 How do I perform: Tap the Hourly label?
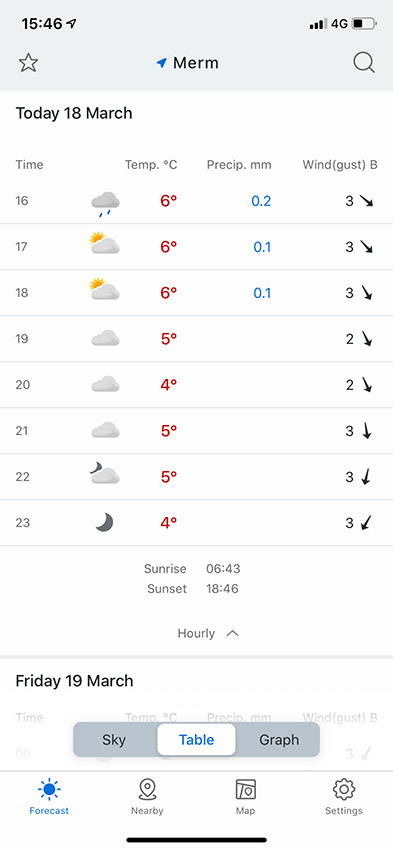coord(196,633)
